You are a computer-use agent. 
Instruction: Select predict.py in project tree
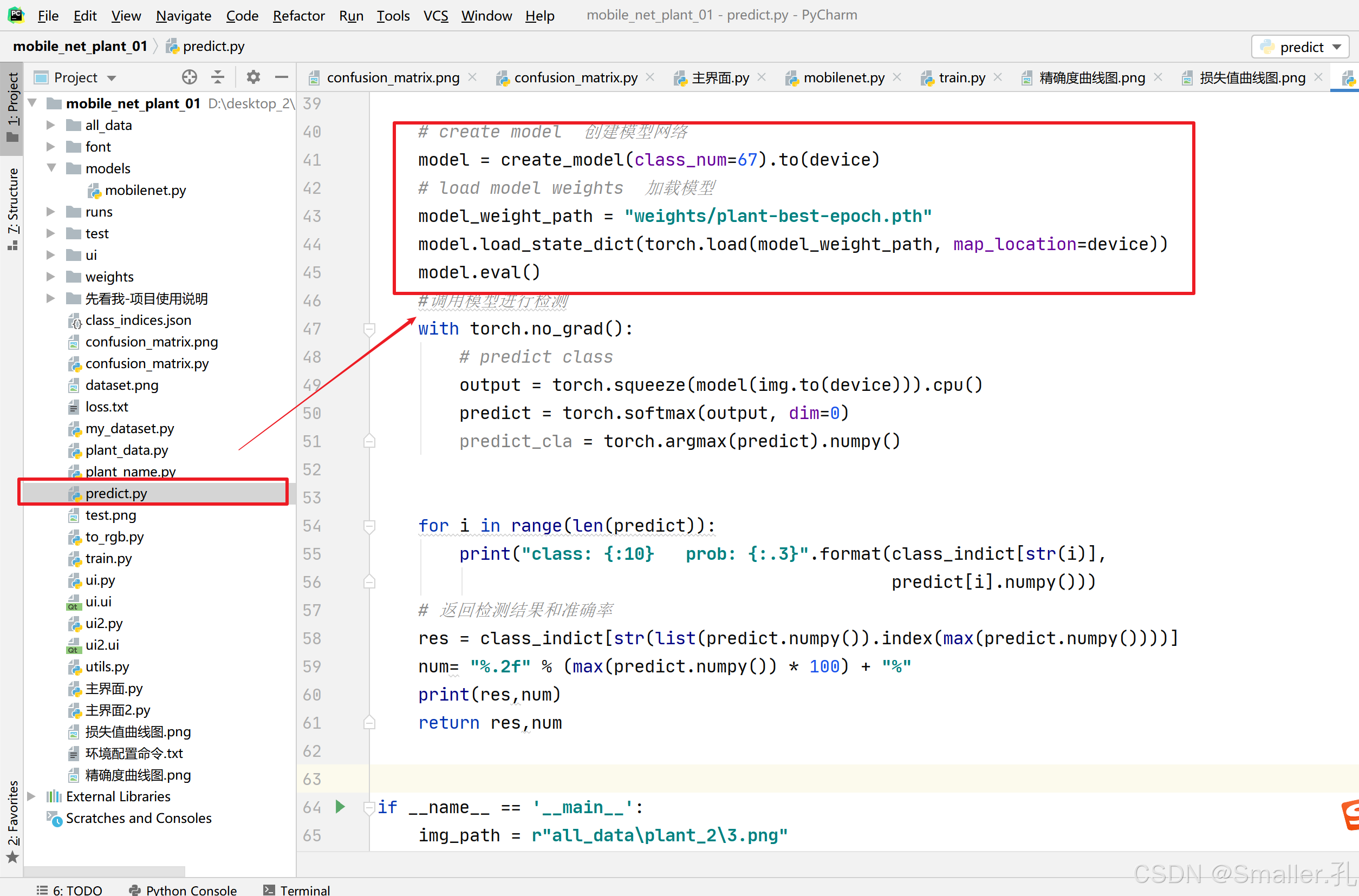(x=116, y=493)
